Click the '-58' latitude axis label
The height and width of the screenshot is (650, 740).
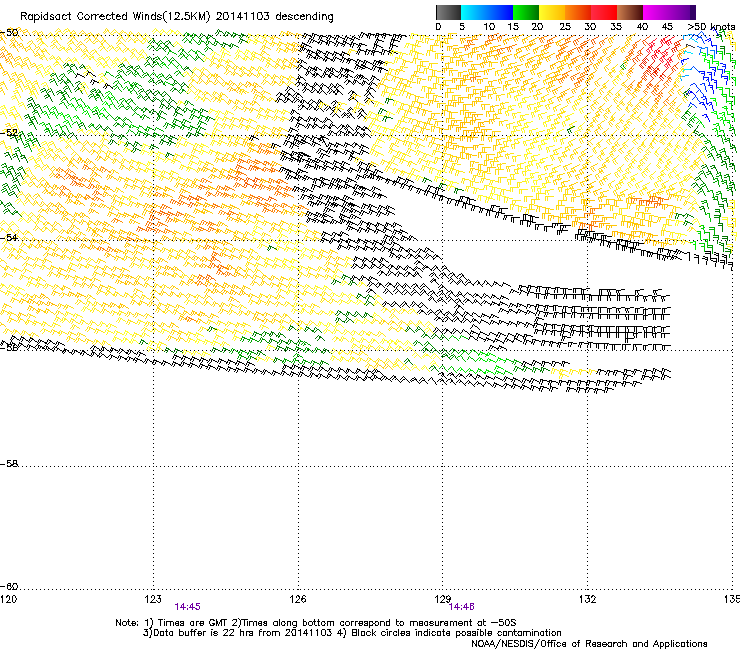[x=9, y=464]
